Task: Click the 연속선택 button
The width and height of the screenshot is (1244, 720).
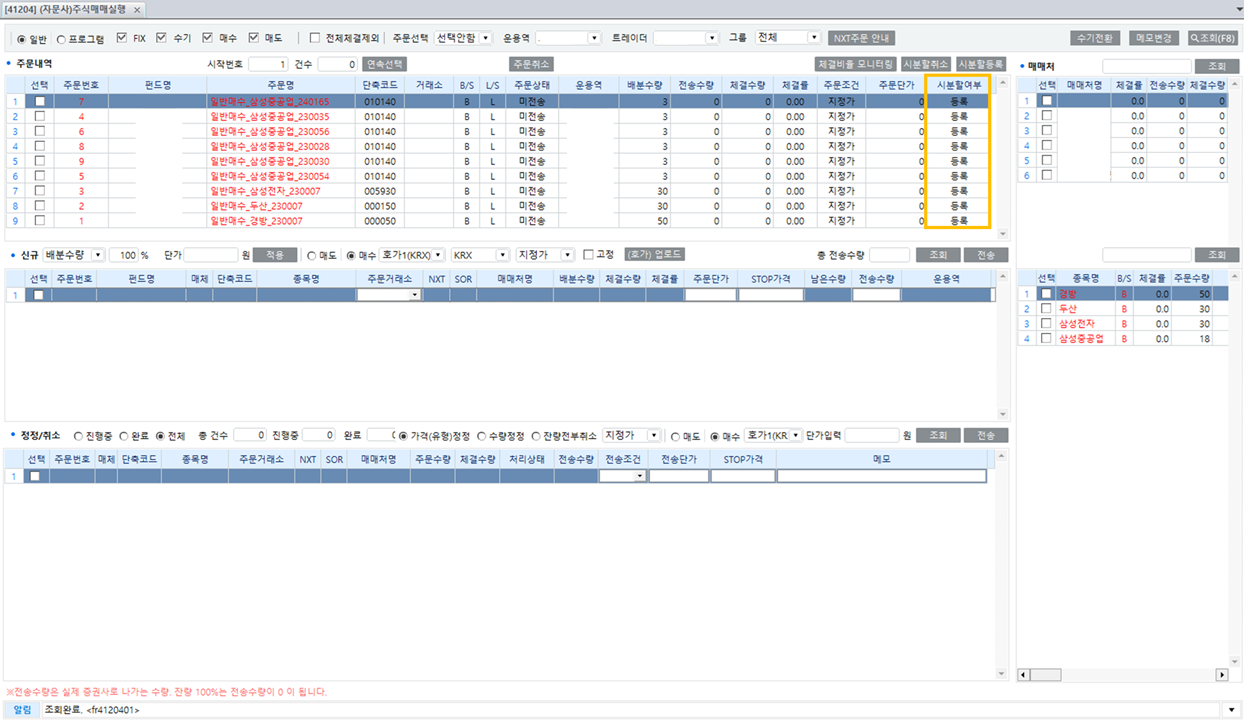Action: click(x=385, y=64)
